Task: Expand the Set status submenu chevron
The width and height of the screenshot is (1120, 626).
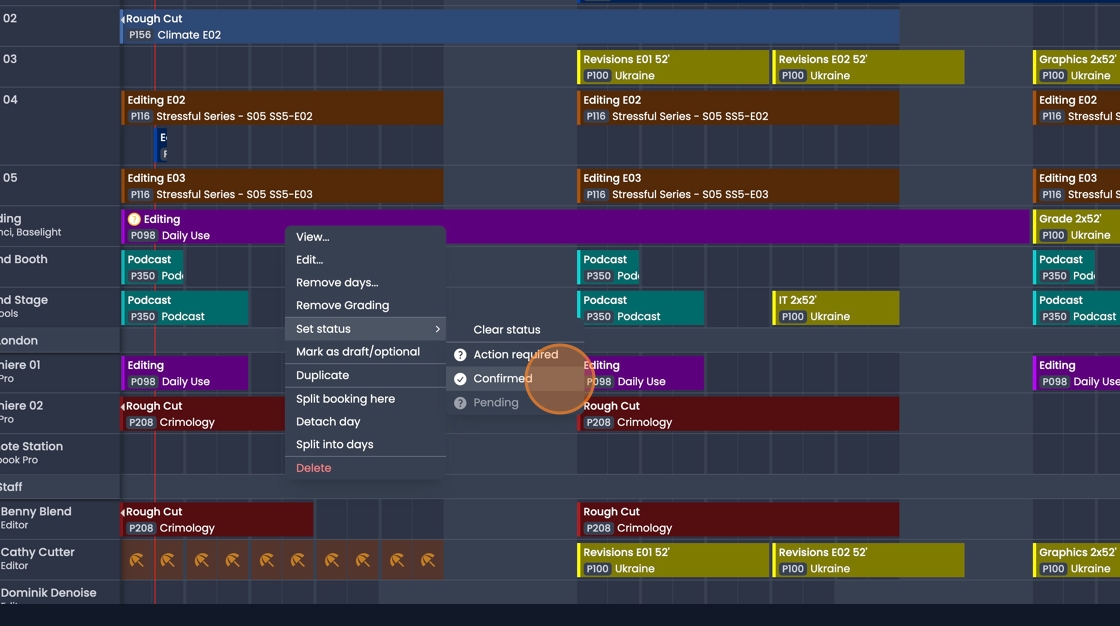Action: coord(437,328)
